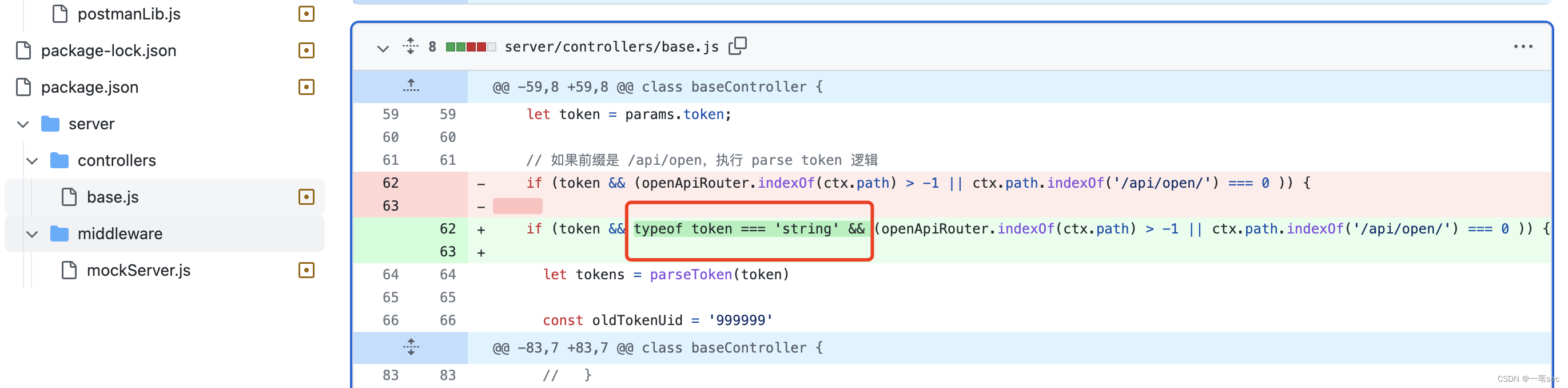Click line number 59 in left column

coord(390,114)
